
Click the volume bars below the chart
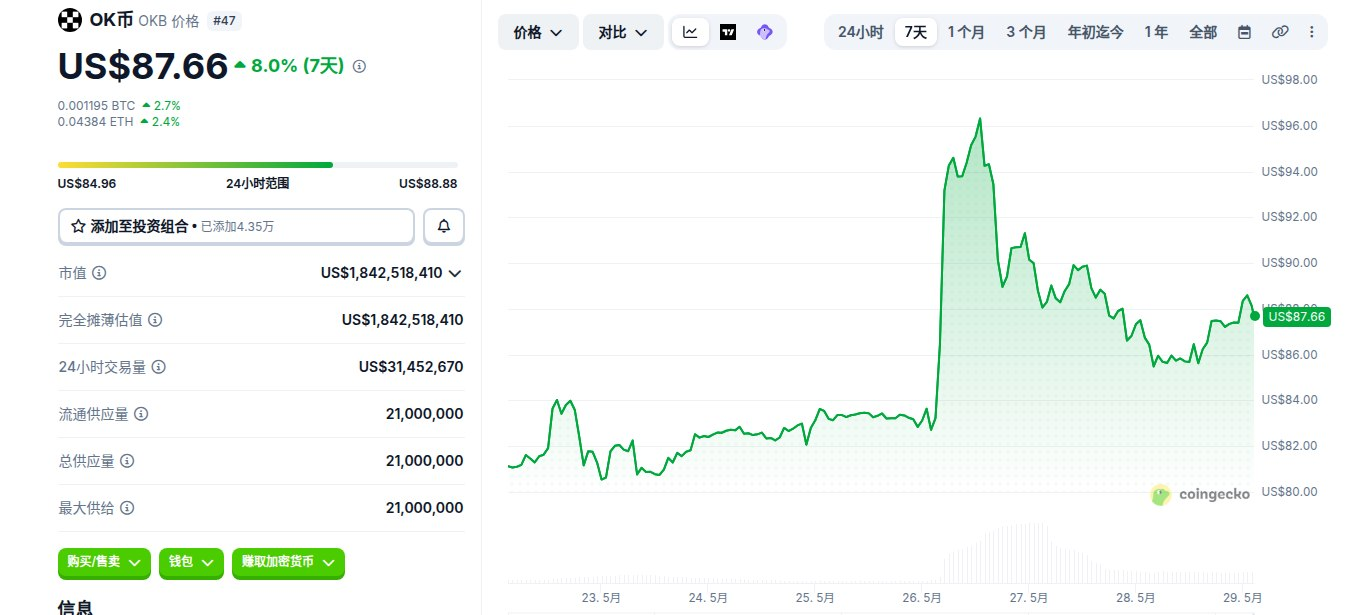880,553
